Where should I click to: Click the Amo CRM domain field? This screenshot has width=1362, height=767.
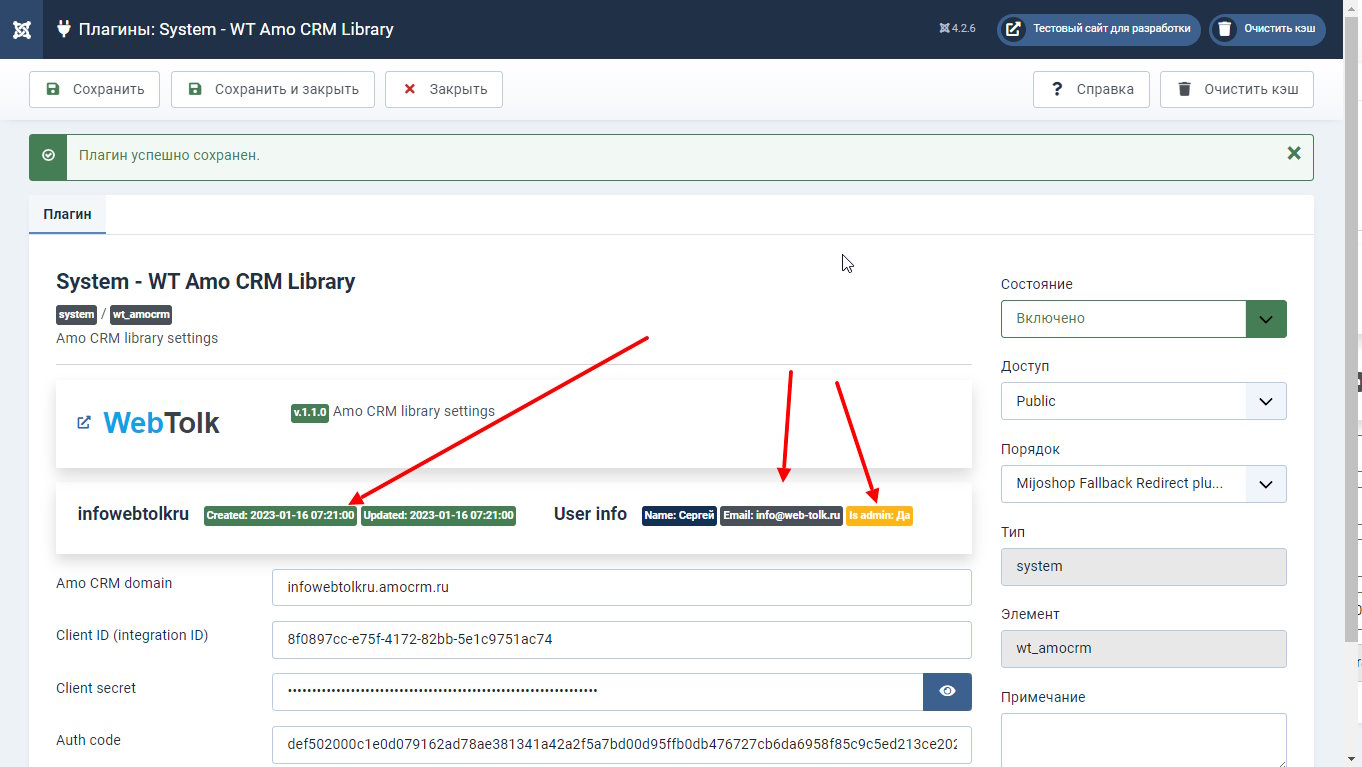coord(621,587)
